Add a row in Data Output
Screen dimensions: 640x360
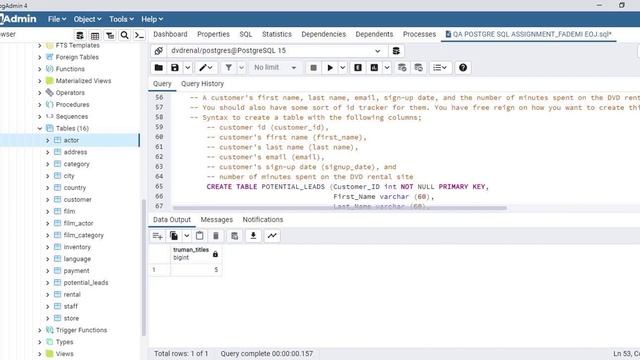[158, 236]
